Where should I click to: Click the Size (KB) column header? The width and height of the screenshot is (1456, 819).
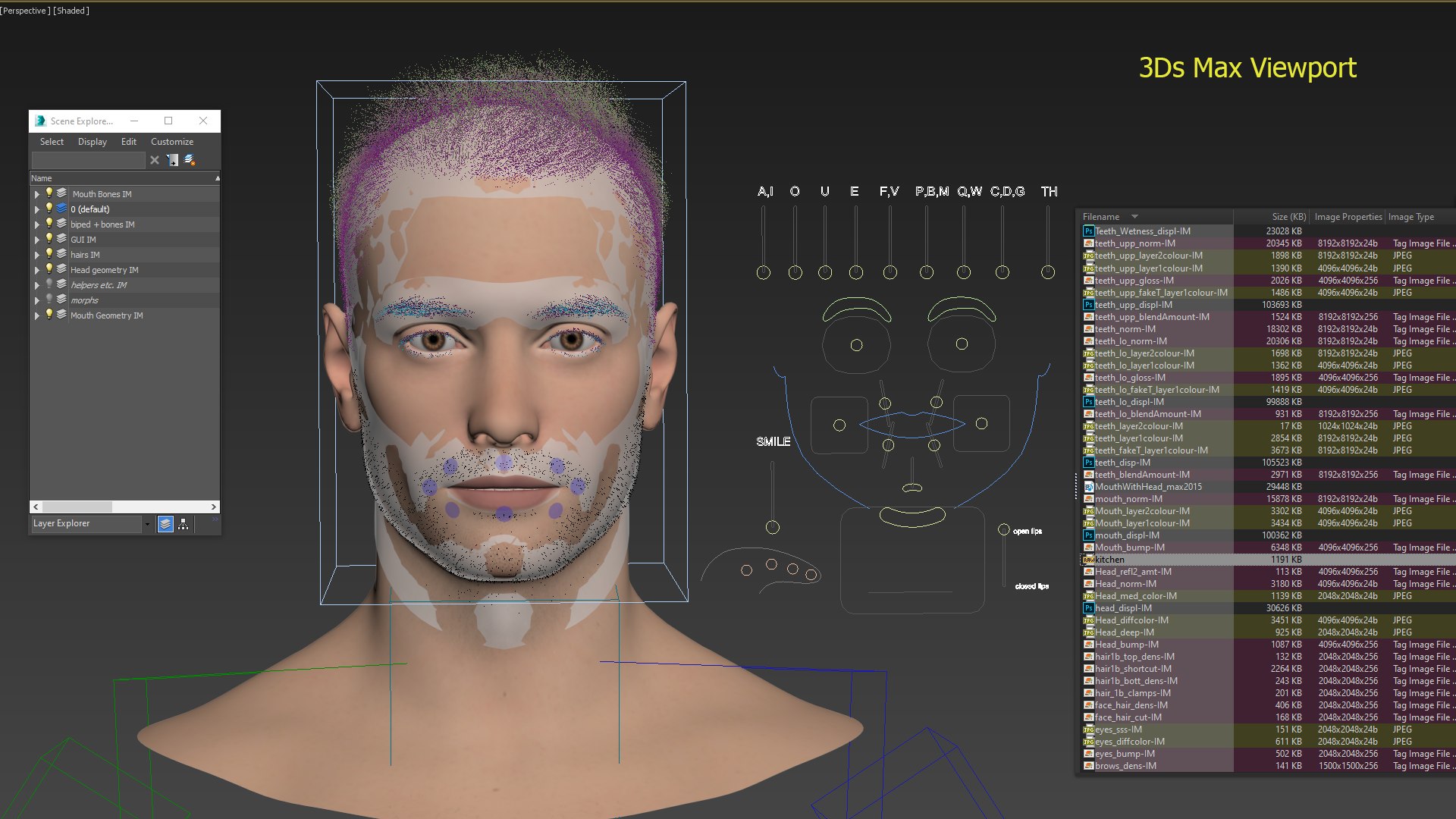(1288, 217)
